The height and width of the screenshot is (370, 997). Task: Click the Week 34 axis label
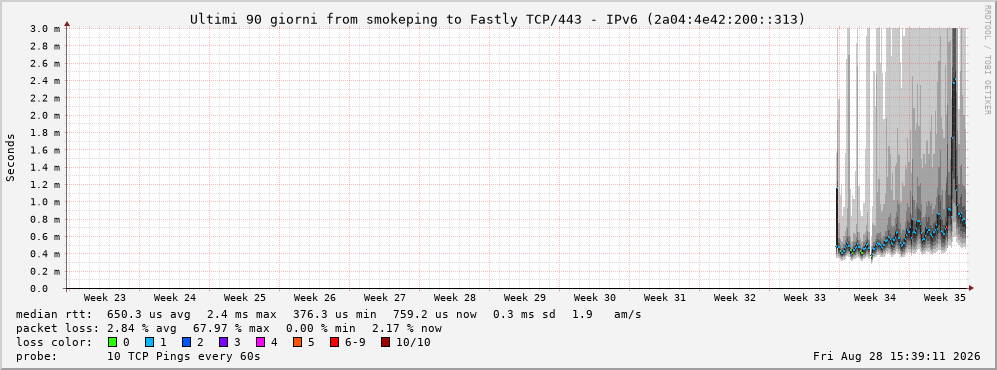click(874, 298)
